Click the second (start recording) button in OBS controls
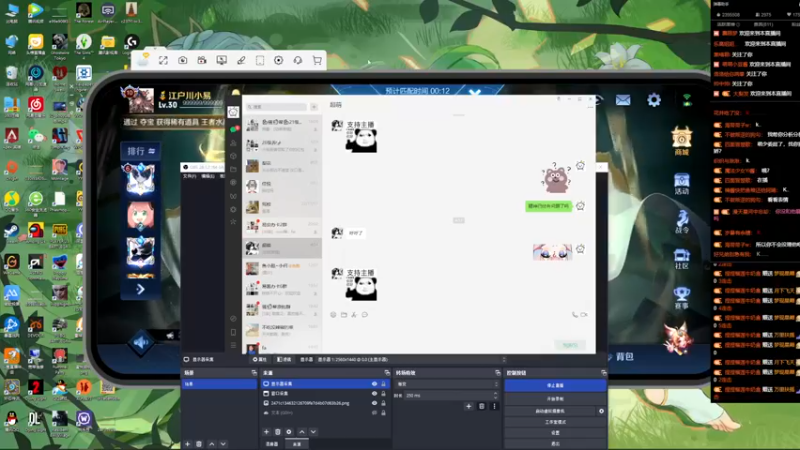800x450 pixels. [x=555, y=399]
